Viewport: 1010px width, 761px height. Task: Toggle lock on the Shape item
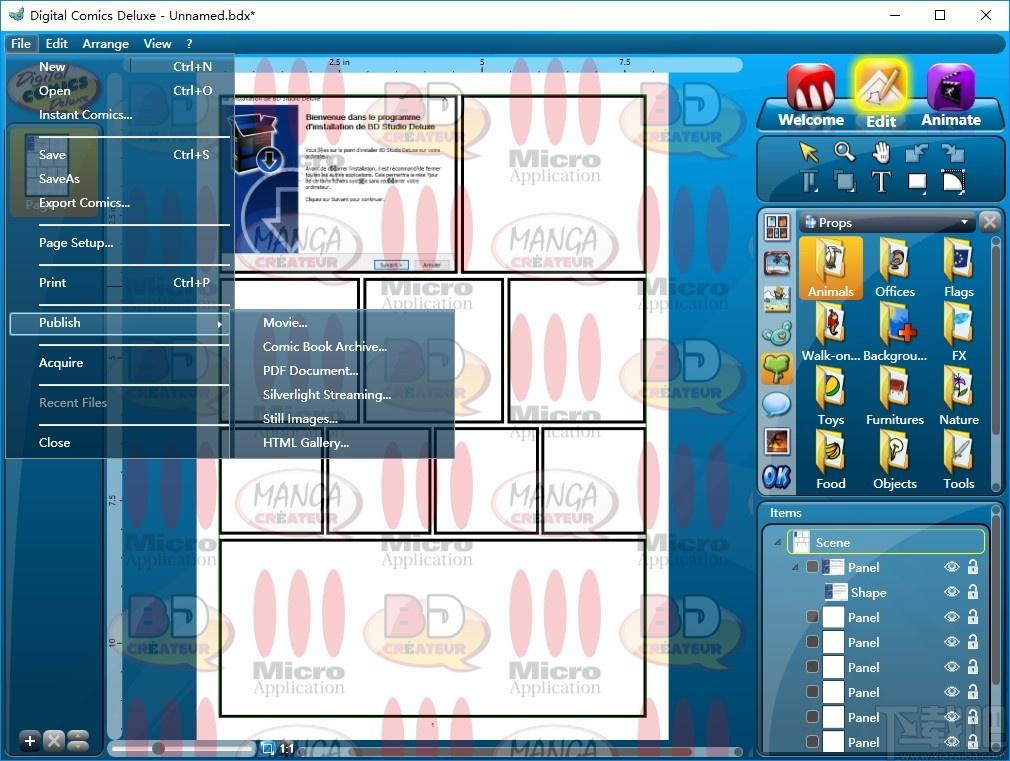point(973,592)
